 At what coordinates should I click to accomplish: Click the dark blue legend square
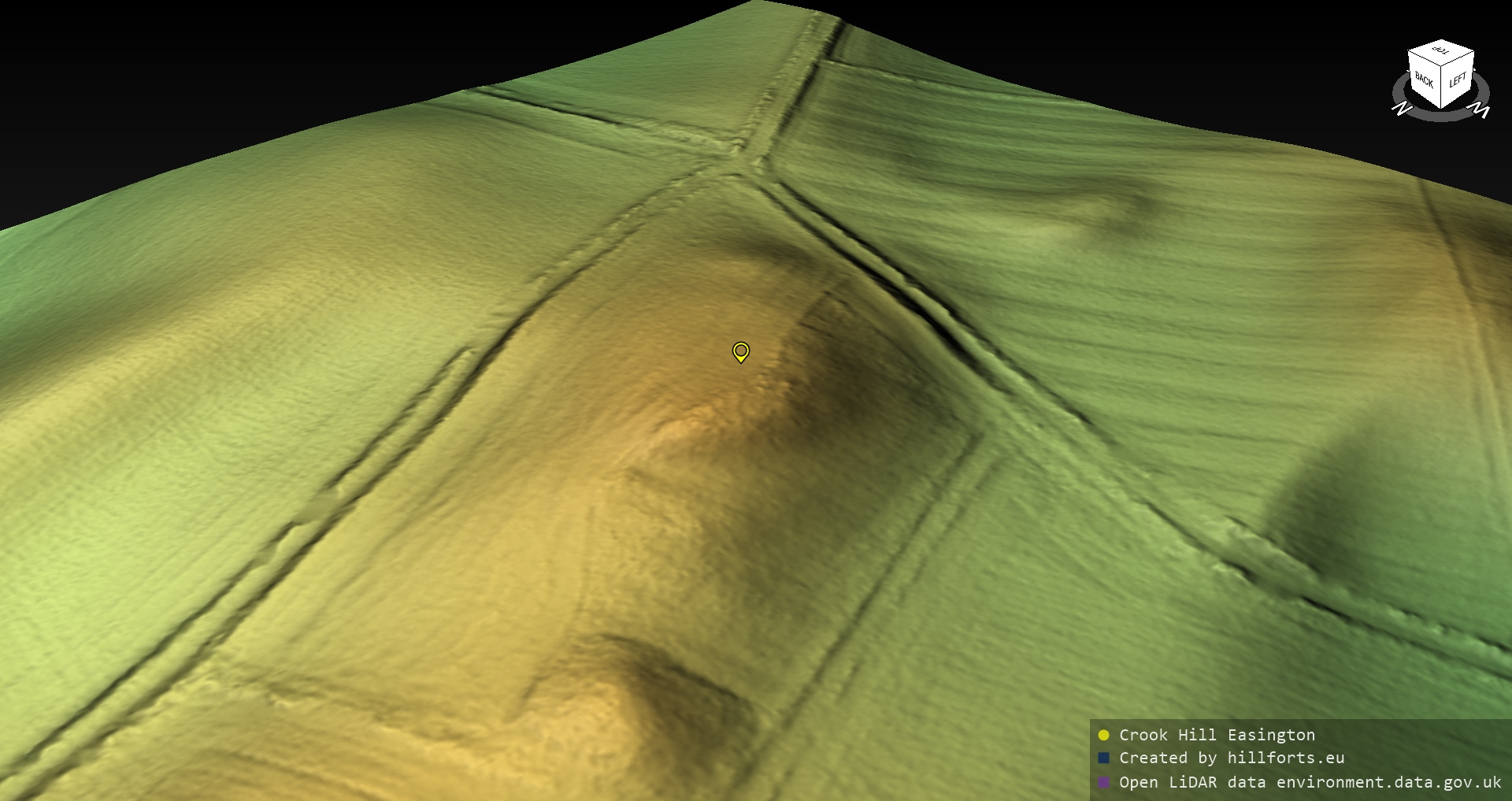[x=1103, y=758]
